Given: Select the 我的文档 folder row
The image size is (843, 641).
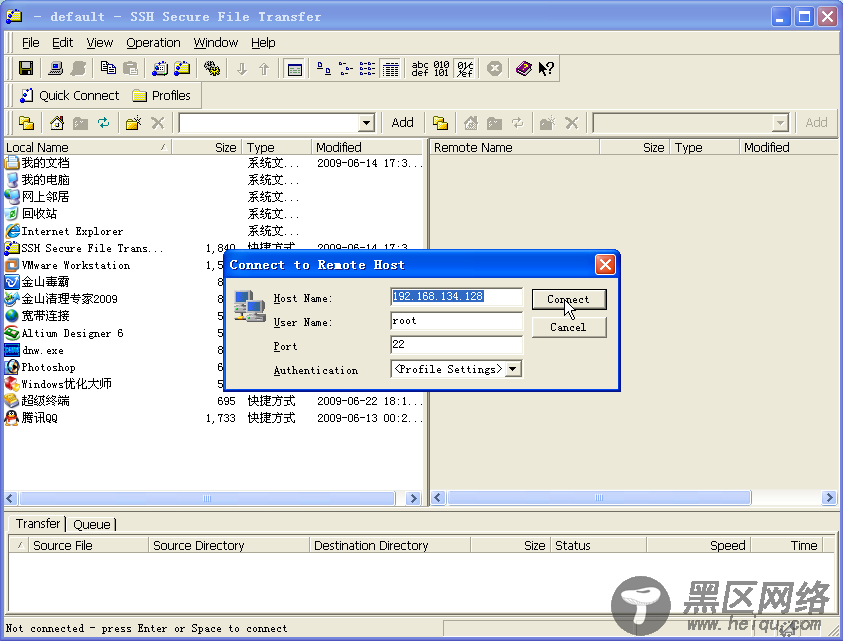Looking at the screenshot, I should click(x=214, y=162).
